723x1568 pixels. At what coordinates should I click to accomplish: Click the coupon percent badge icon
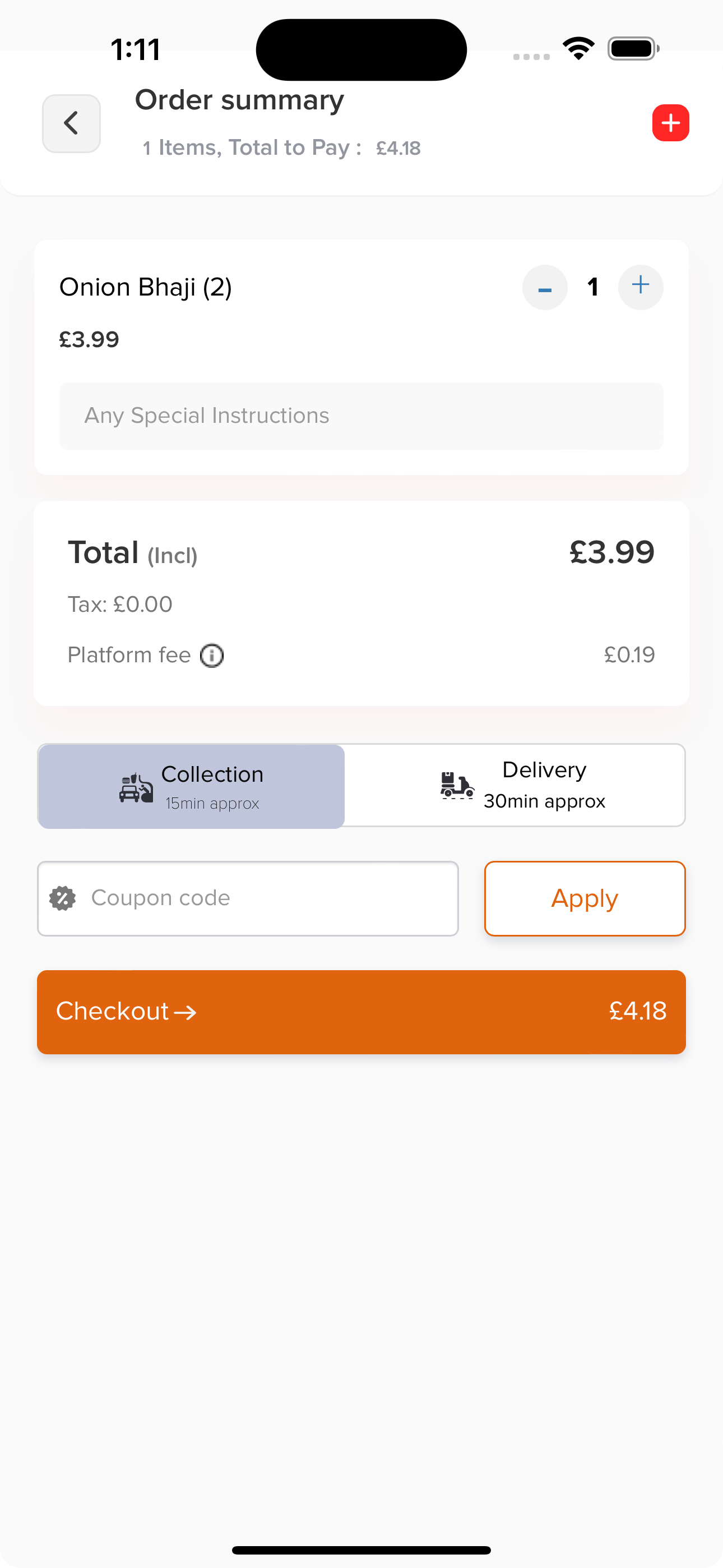point(63,898)
